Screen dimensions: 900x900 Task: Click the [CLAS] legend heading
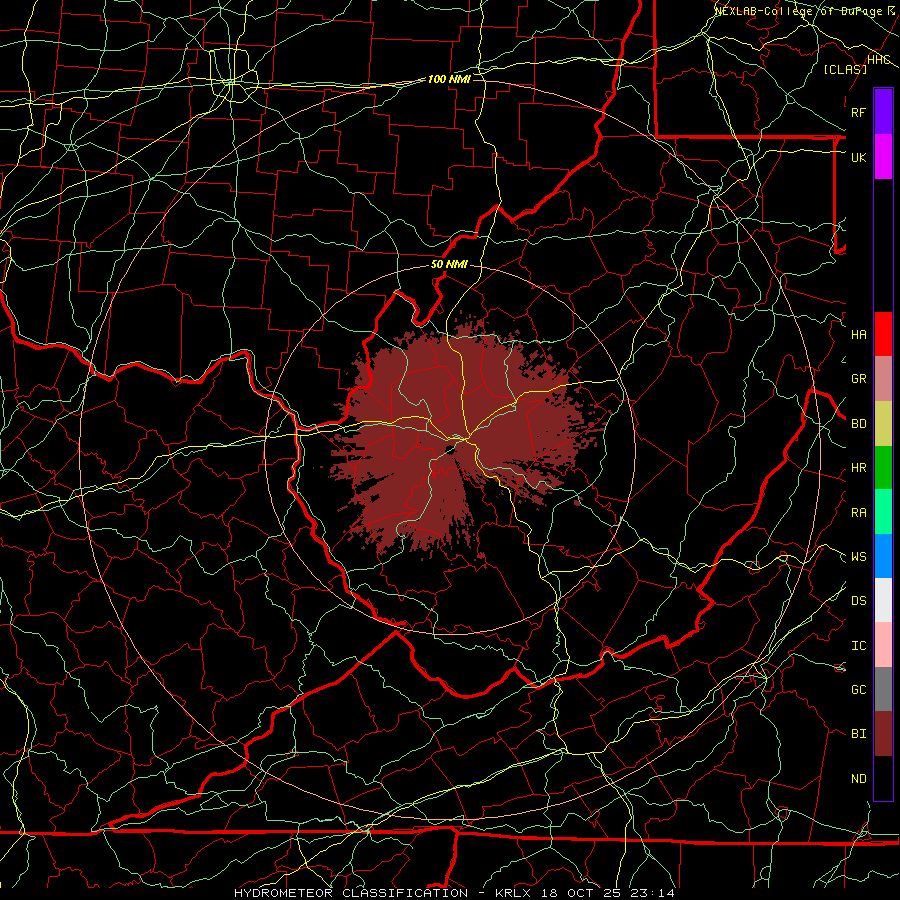(844, 69)
